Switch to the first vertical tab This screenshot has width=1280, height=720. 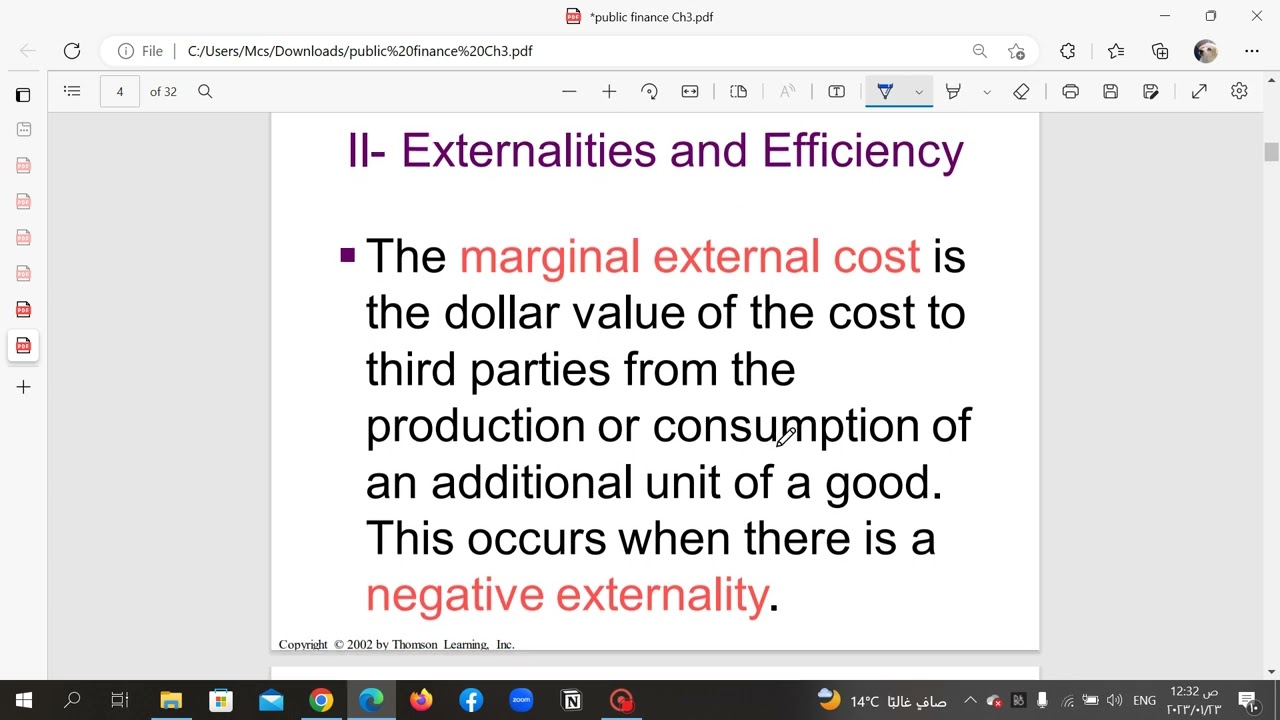tap(23, 129)
